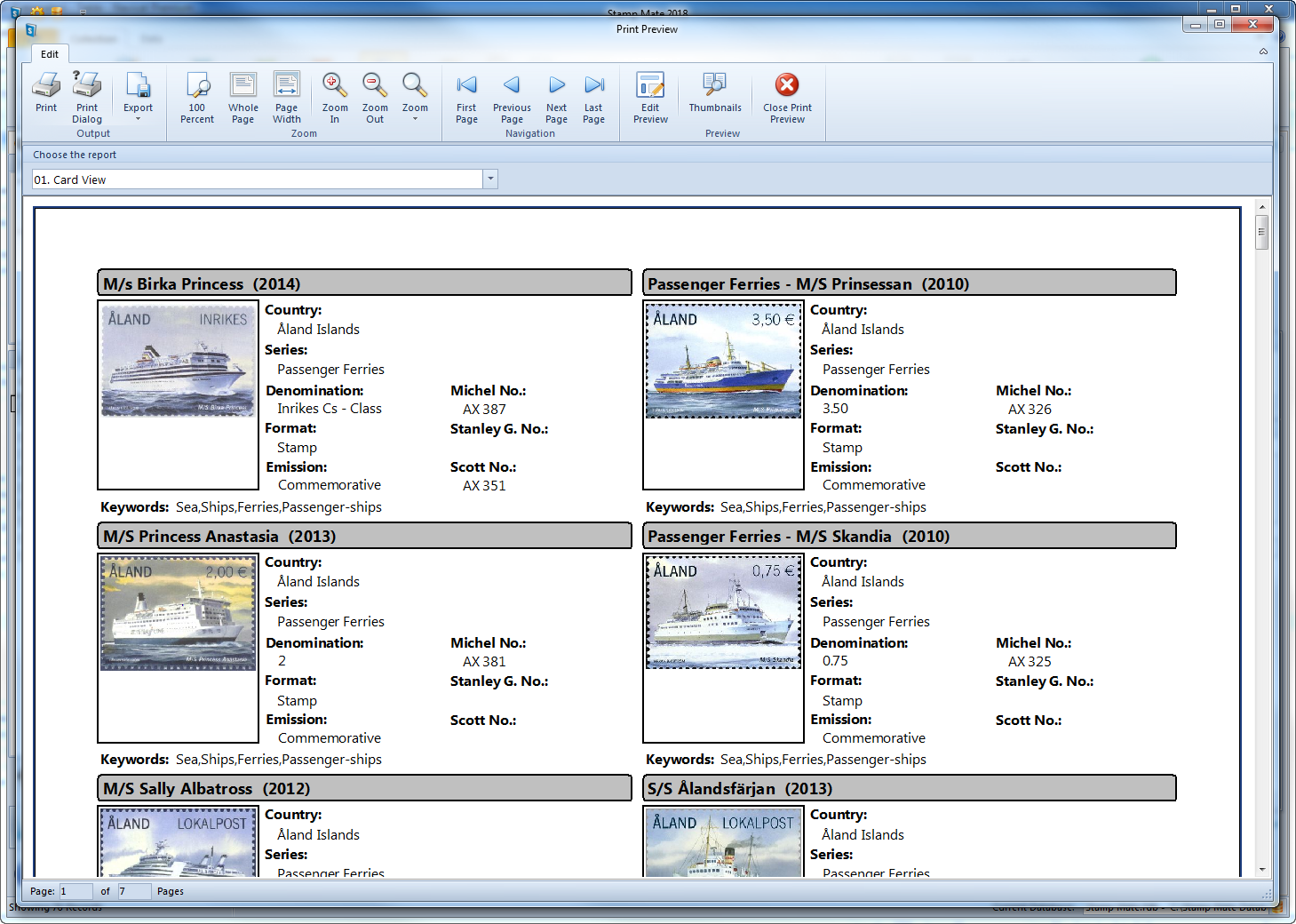Go to the Previous Page
The image size is (1296, 924).
click(x=512, y=96)
